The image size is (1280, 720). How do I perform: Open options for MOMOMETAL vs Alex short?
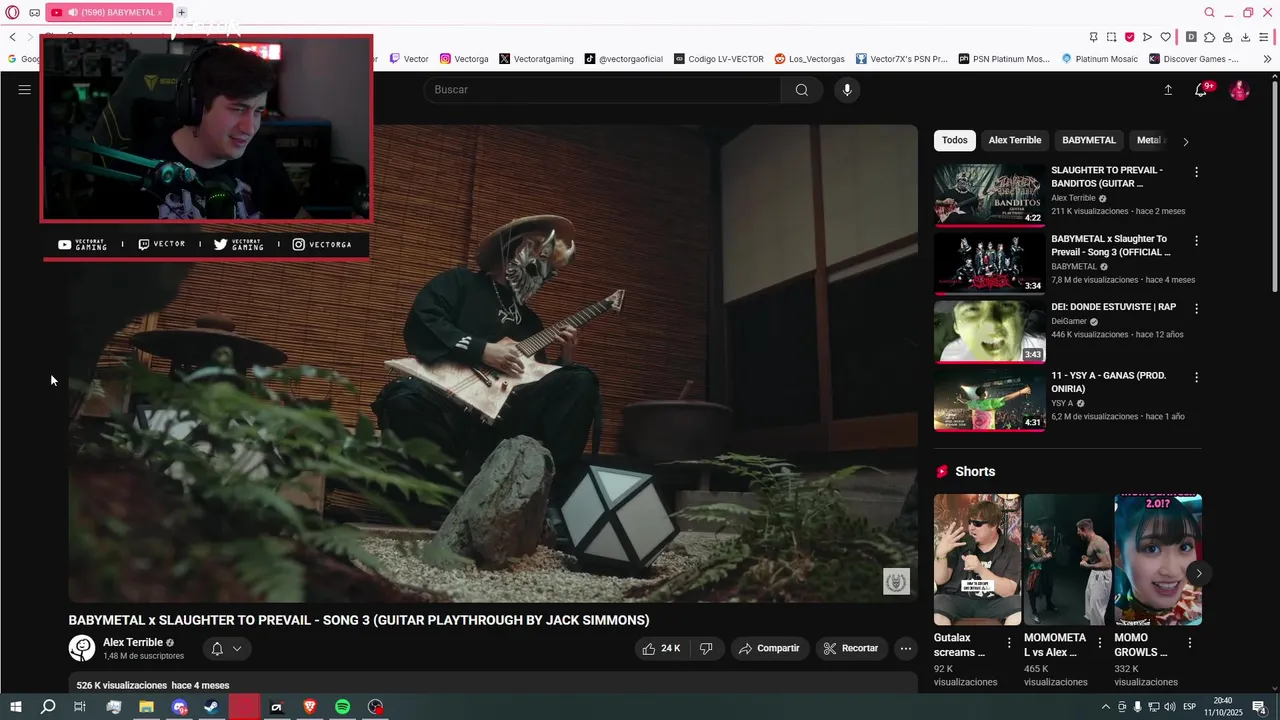pyautogui.click(x=1100, y=643)
